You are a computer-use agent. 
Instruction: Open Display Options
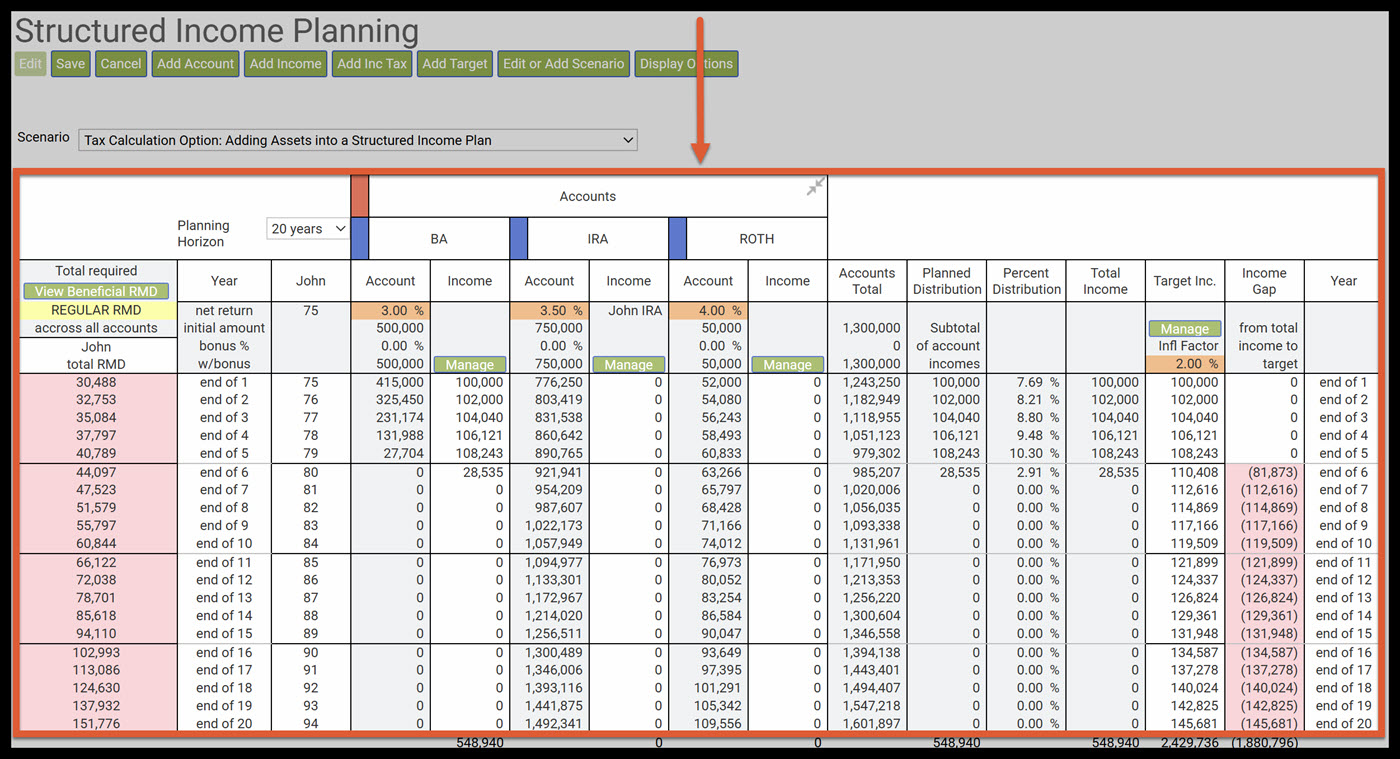click(687, 64)
